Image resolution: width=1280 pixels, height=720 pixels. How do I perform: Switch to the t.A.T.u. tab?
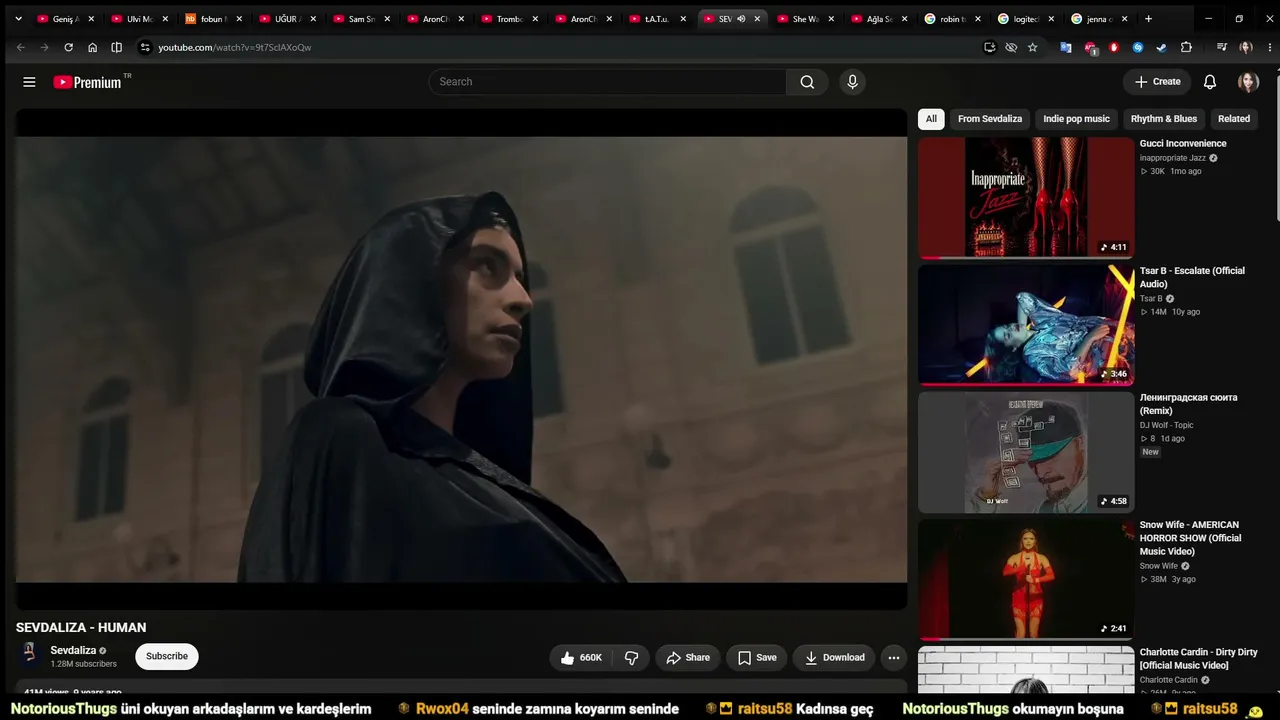pos(658,19)
